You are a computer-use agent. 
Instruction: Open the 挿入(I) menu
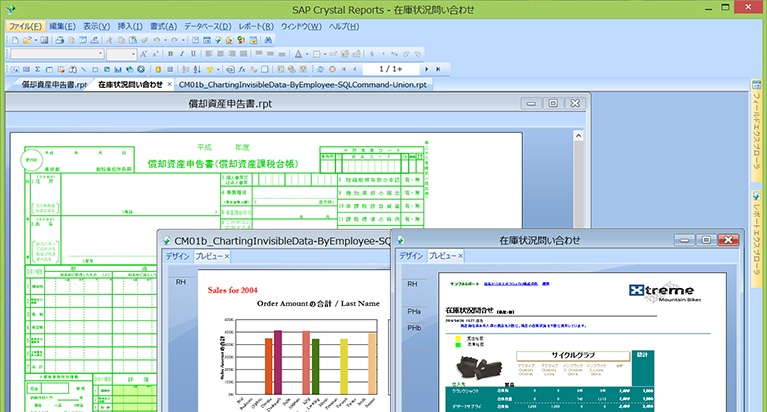pos(130,26)
